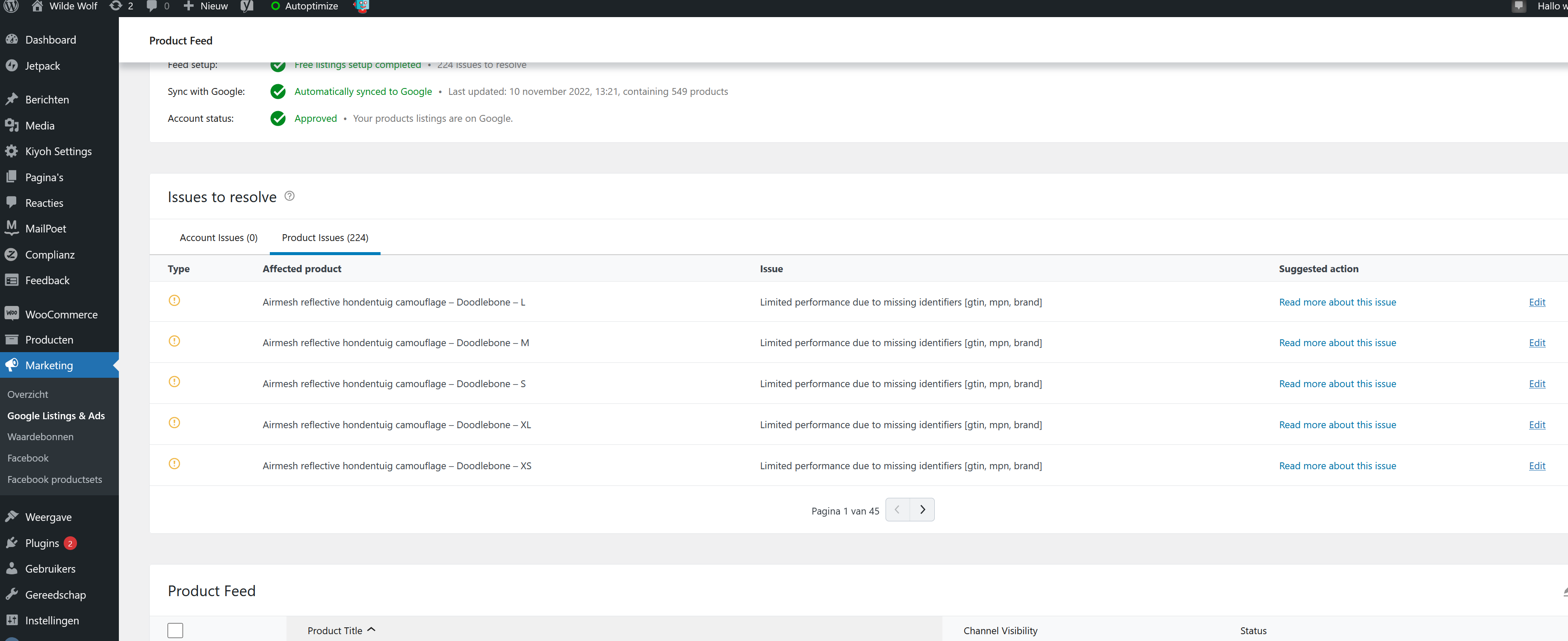
Task: Select the checkbox to select all products
Action: [175, 630]
